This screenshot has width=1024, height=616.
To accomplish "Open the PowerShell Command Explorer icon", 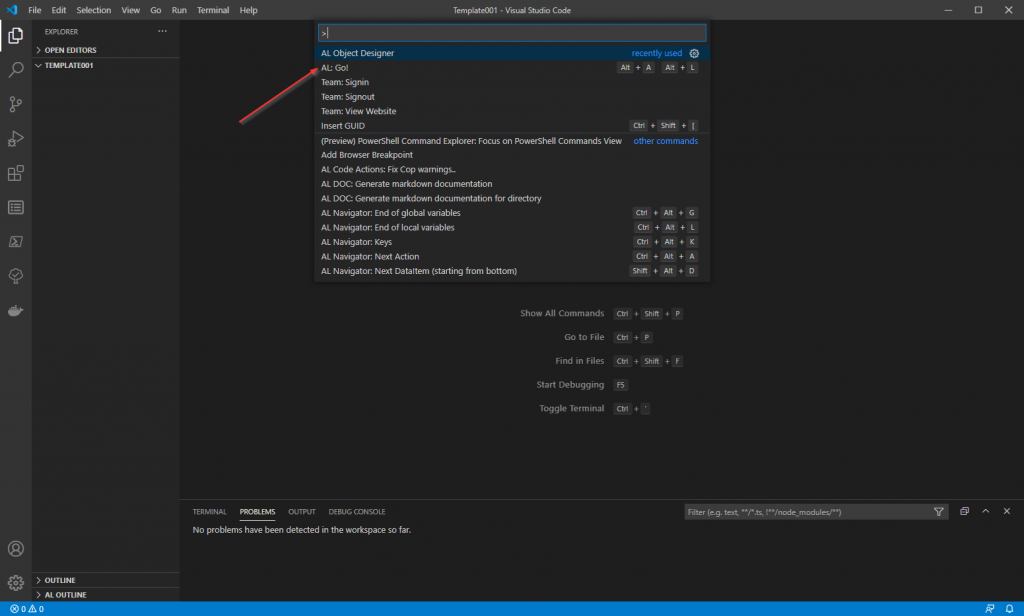I will pos(16,242).
